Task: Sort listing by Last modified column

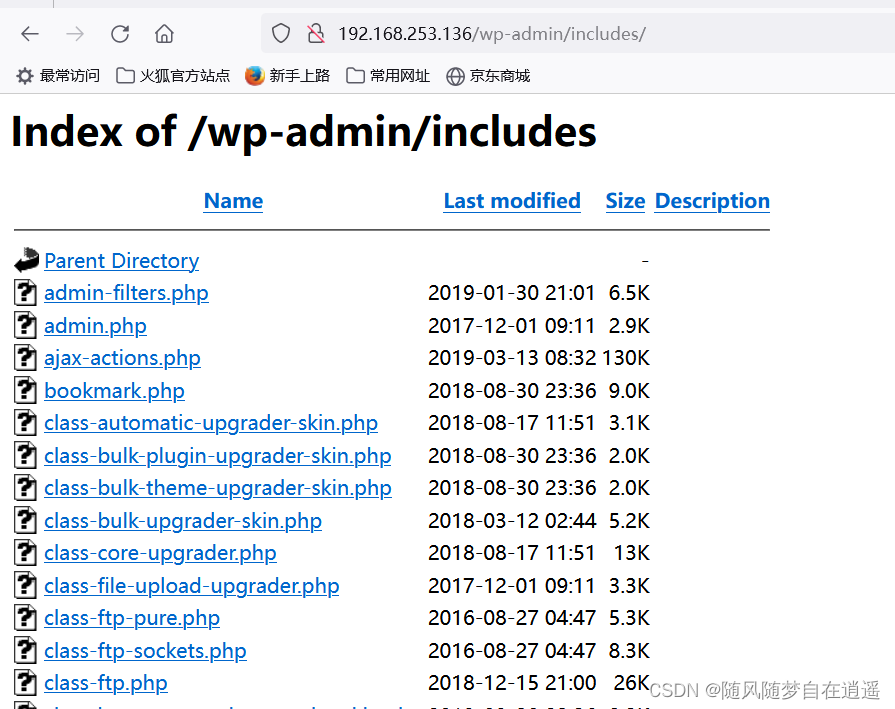Action: (512, 201)
